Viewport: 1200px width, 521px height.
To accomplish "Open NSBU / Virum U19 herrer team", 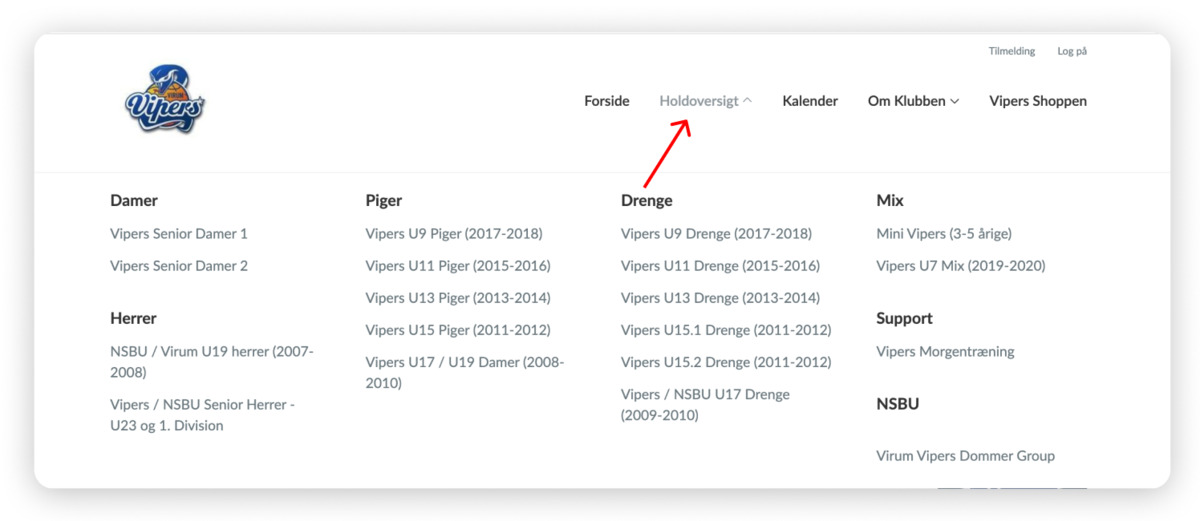I will 212,362.
